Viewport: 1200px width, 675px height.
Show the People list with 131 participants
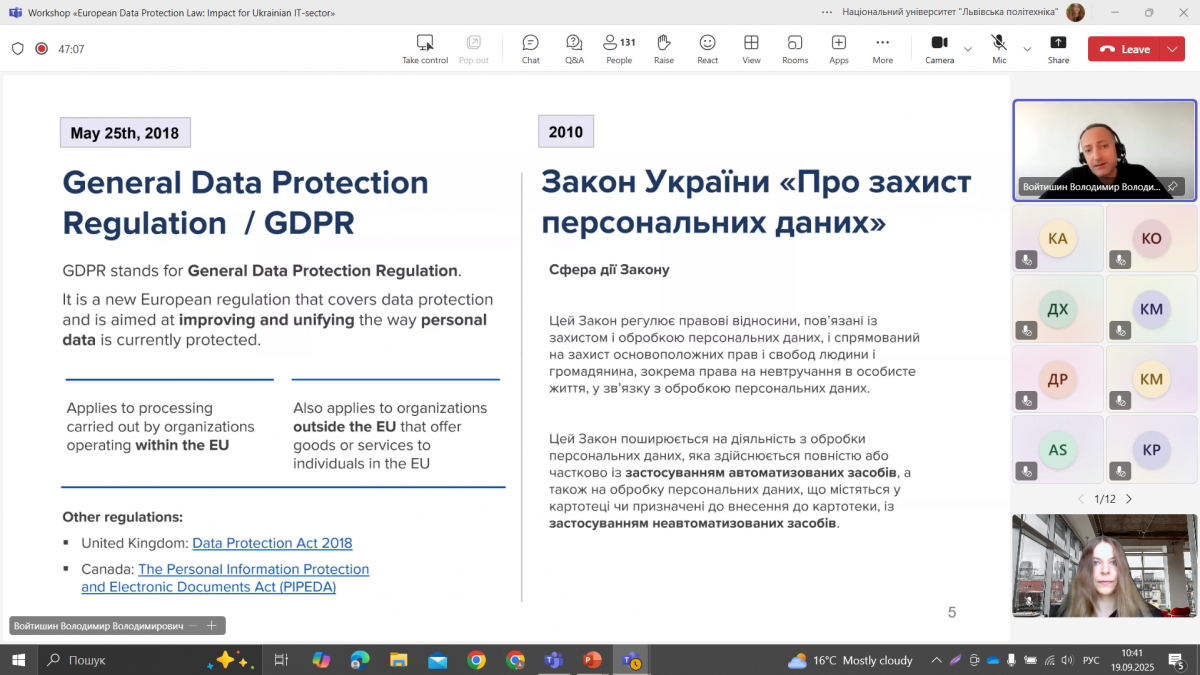coord(618,47)
